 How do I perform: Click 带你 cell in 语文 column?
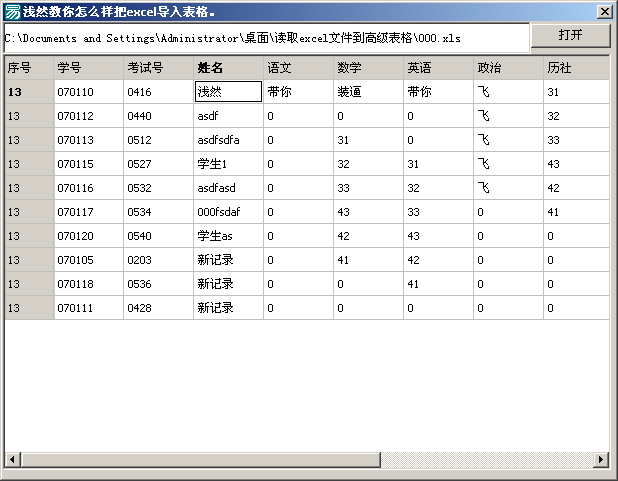pos(298,92)
